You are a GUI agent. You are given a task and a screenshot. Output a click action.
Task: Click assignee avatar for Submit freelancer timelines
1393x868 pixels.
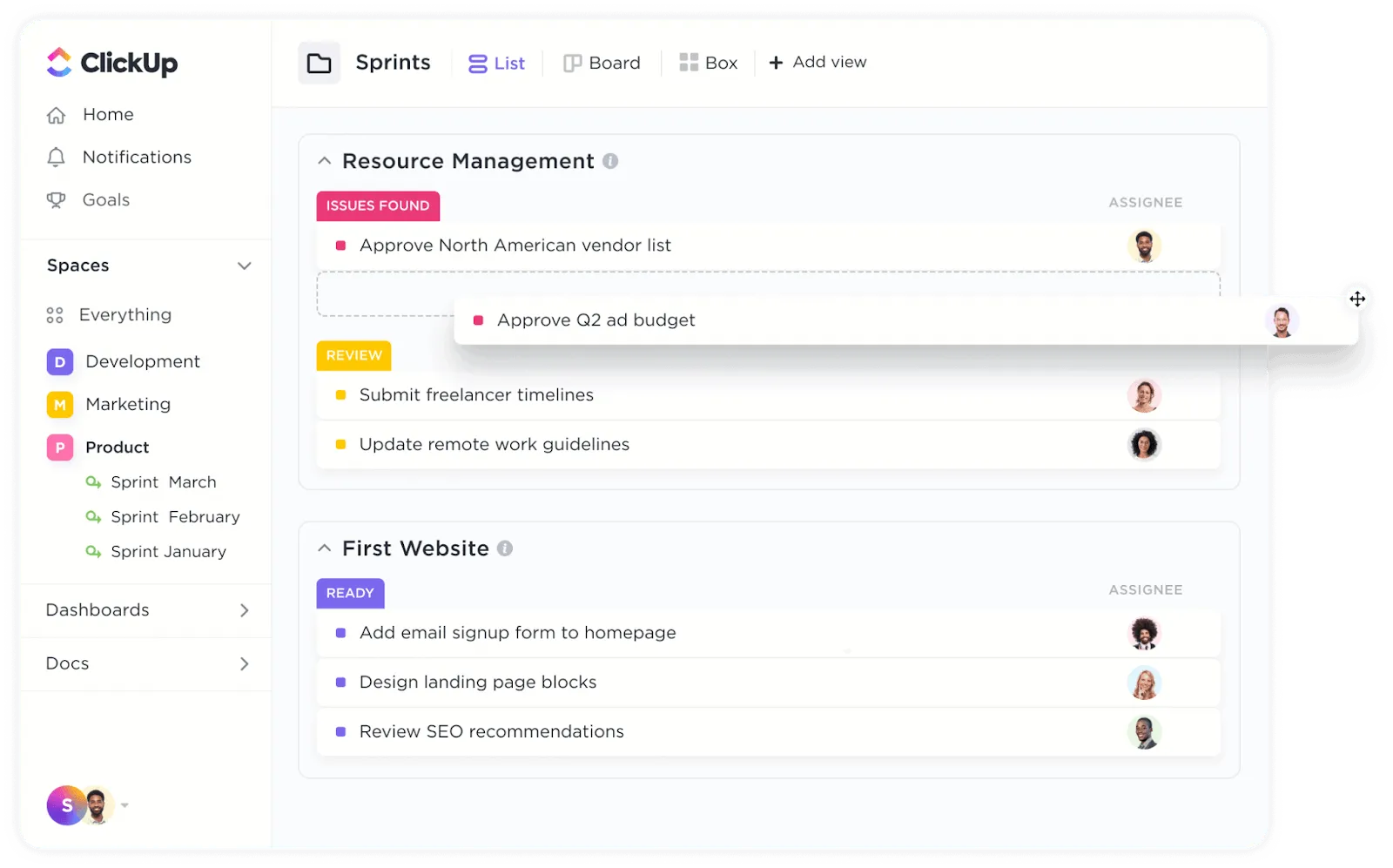click(1144, 395)
